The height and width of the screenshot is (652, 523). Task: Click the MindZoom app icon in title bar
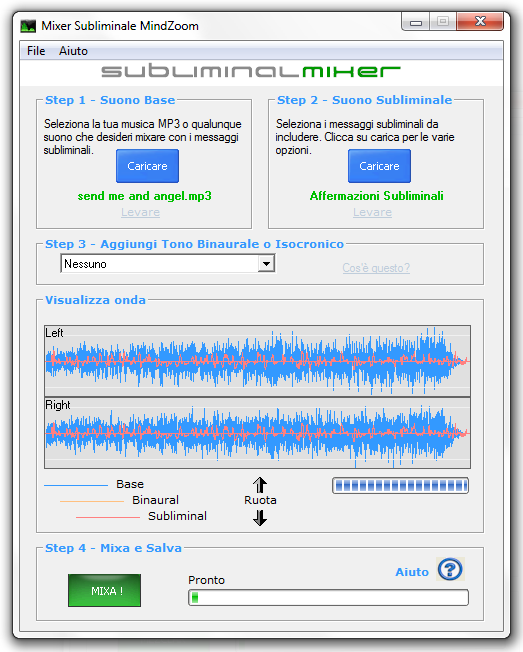tap(28, 26)
